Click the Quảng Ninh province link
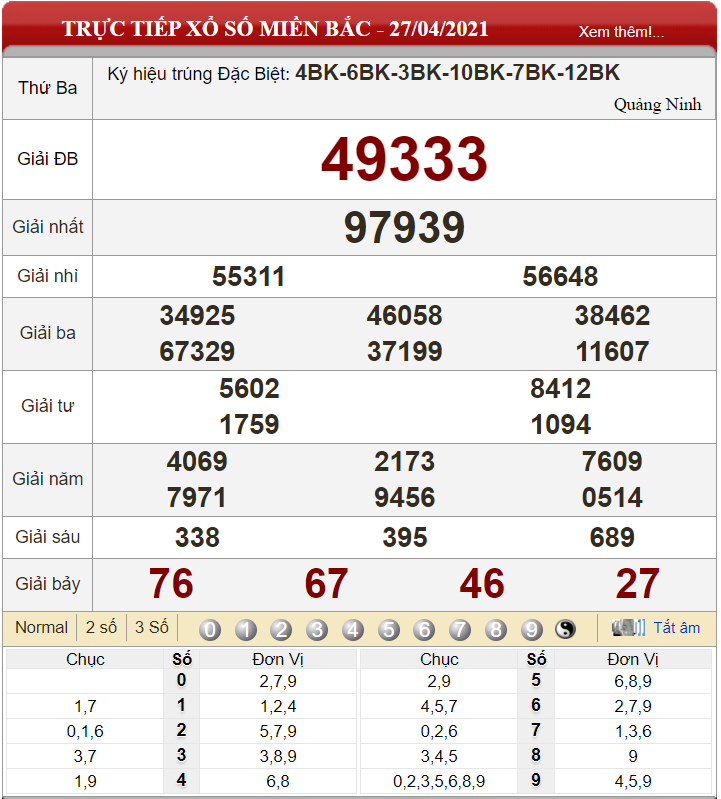The image size is (721, 799). [657, 105]
